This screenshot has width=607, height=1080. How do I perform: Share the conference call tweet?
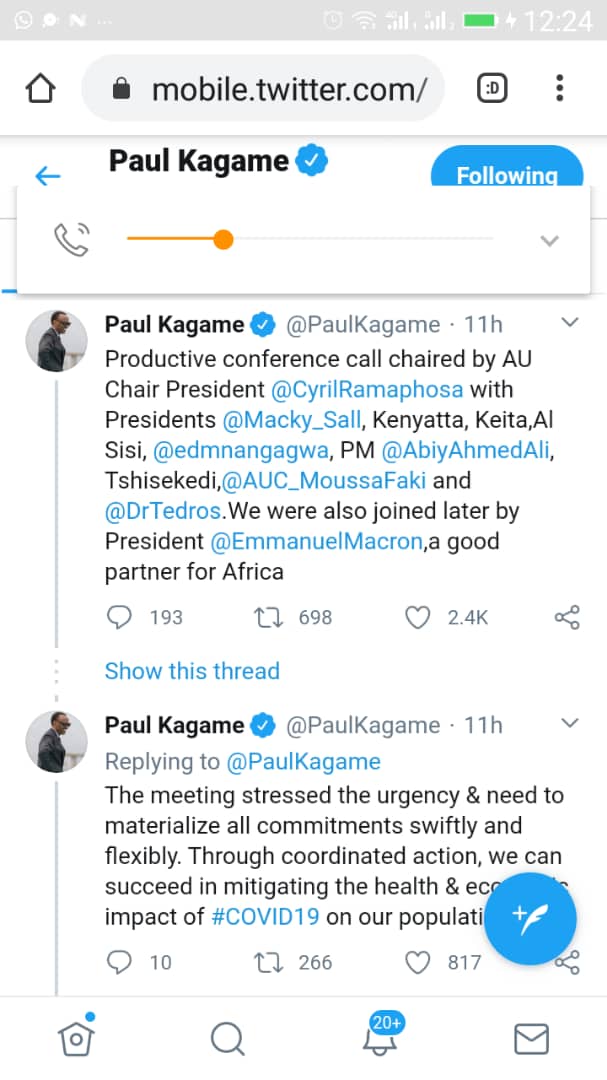click(567, 617)
